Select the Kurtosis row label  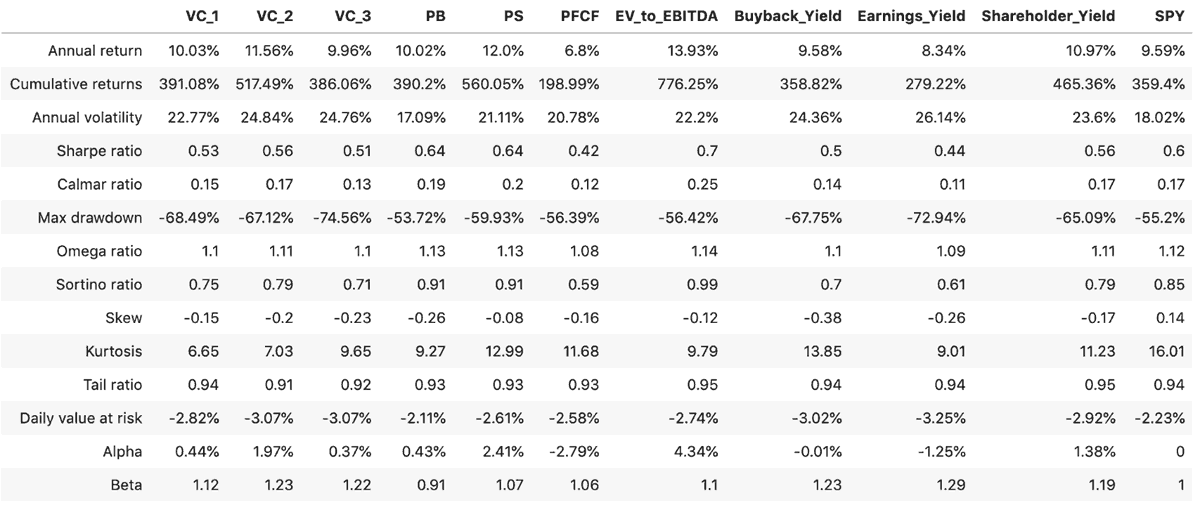tap(115, 351)
